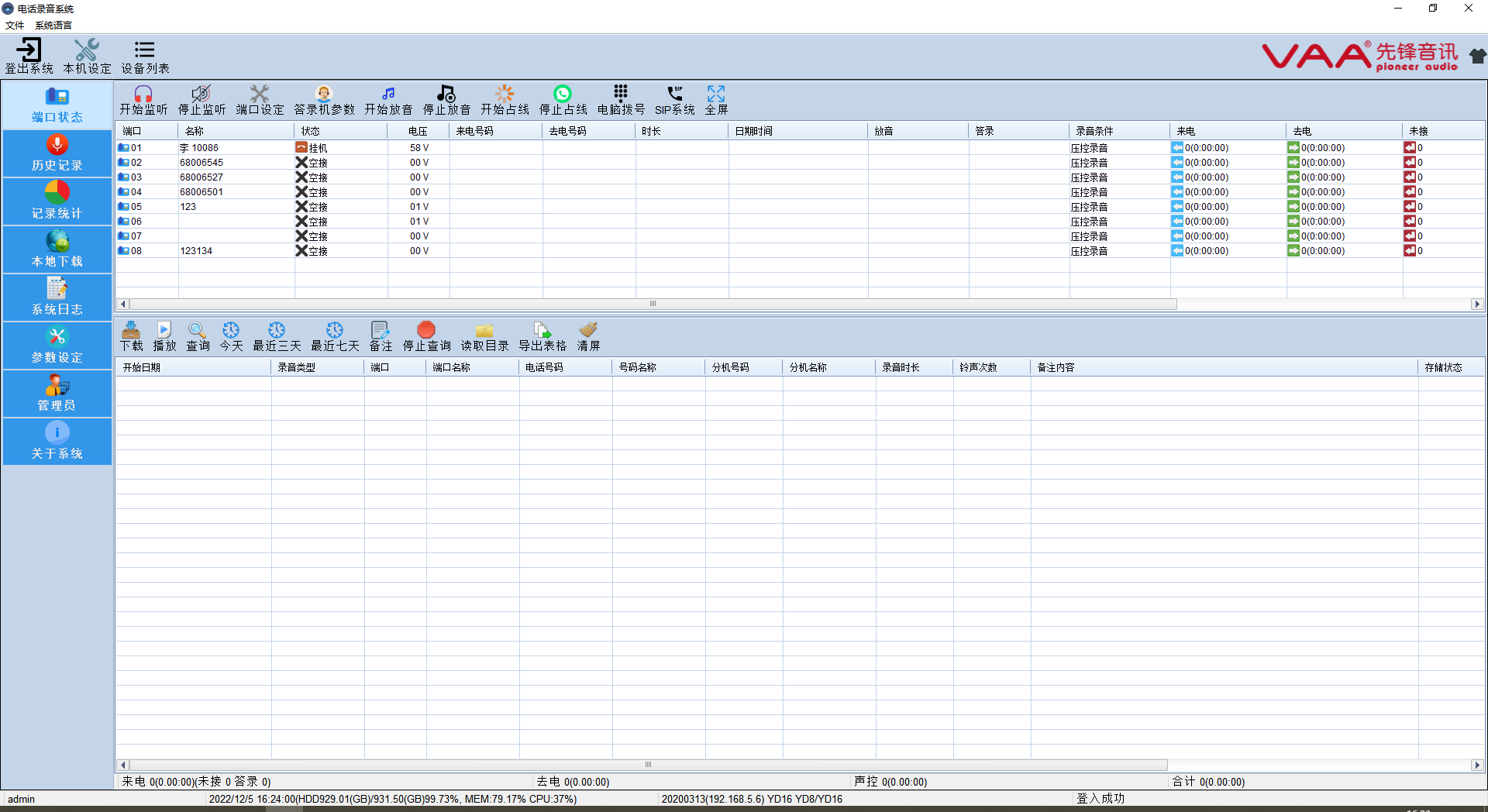
Task: Clear screen with 清屏 broom icon
Action: tap(588, 331)
